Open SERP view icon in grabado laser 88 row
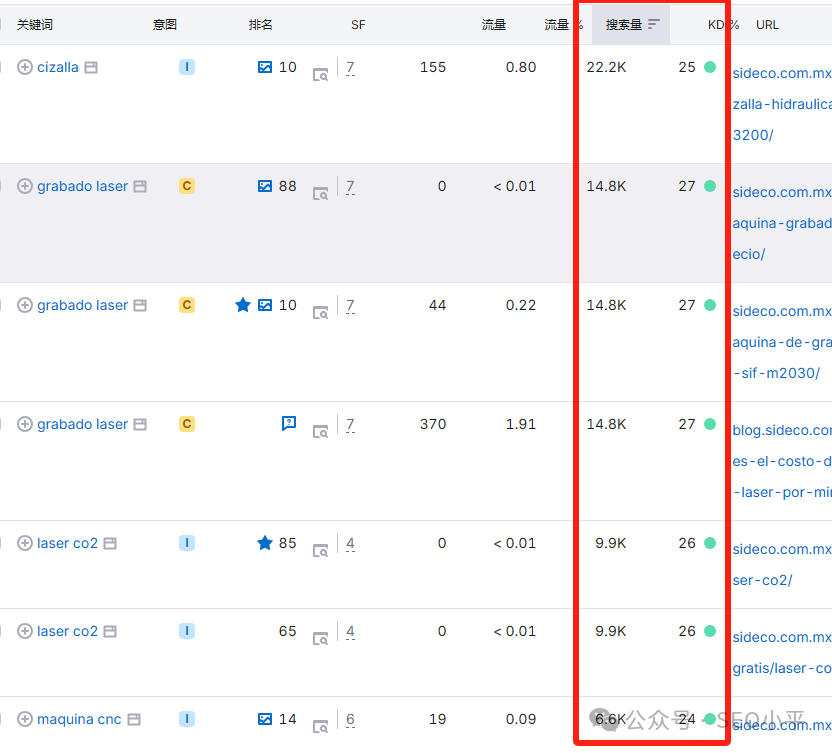 click(x=320, y=194)
